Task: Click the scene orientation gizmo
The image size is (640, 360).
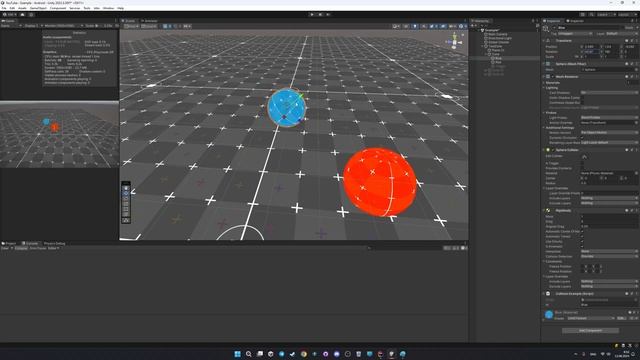Action: point(454,41)
